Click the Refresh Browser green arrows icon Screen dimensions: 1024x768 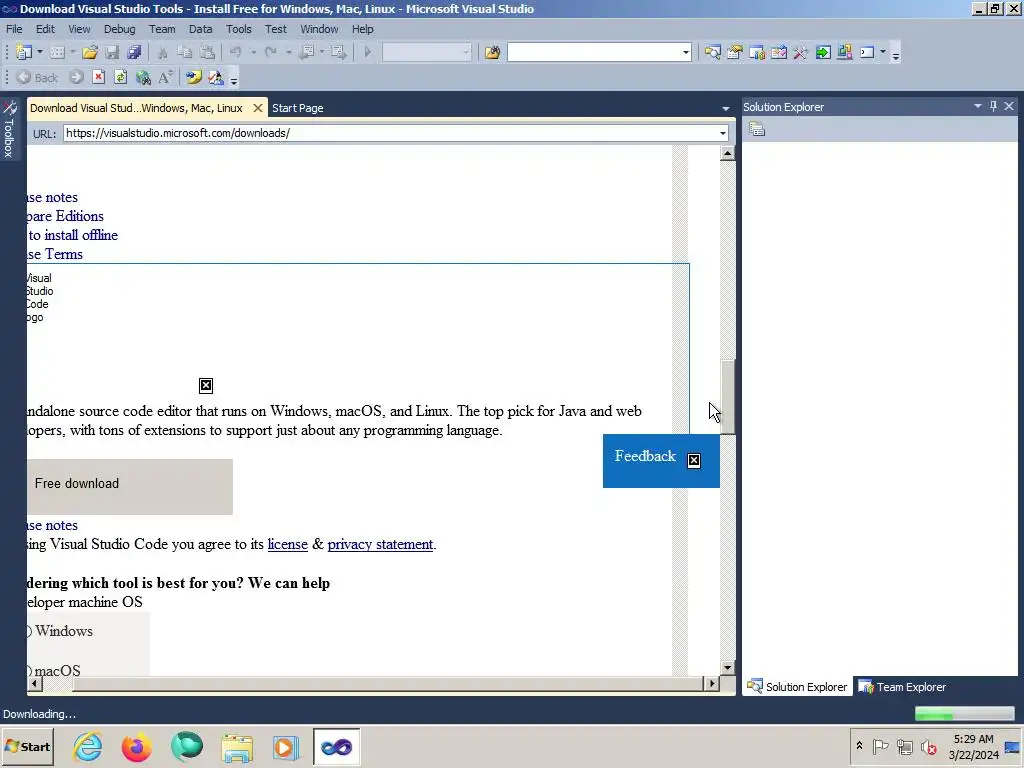click(120, 77)
